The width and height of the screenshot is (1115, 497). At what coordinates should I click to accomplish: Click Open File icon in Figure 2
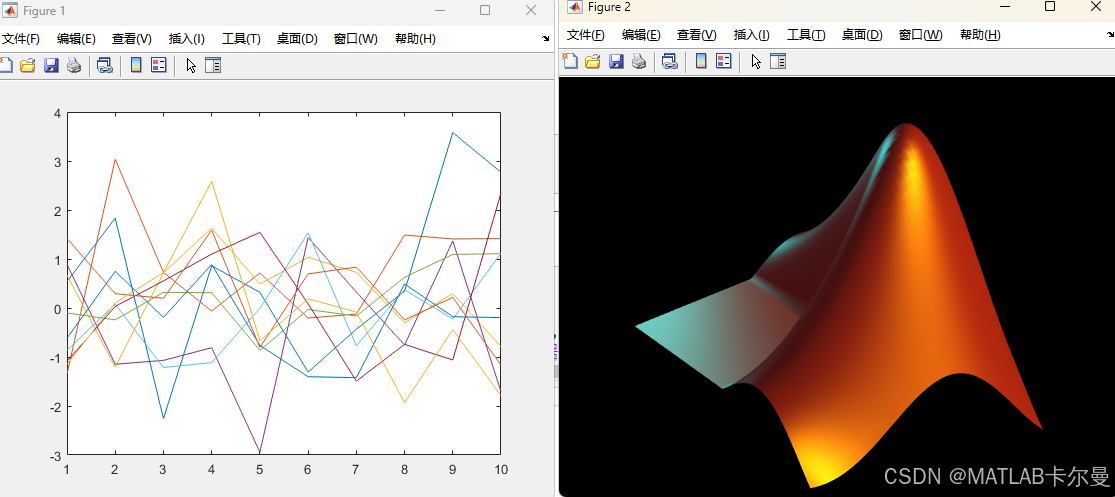pyautogui.click(x=592, y=61)
